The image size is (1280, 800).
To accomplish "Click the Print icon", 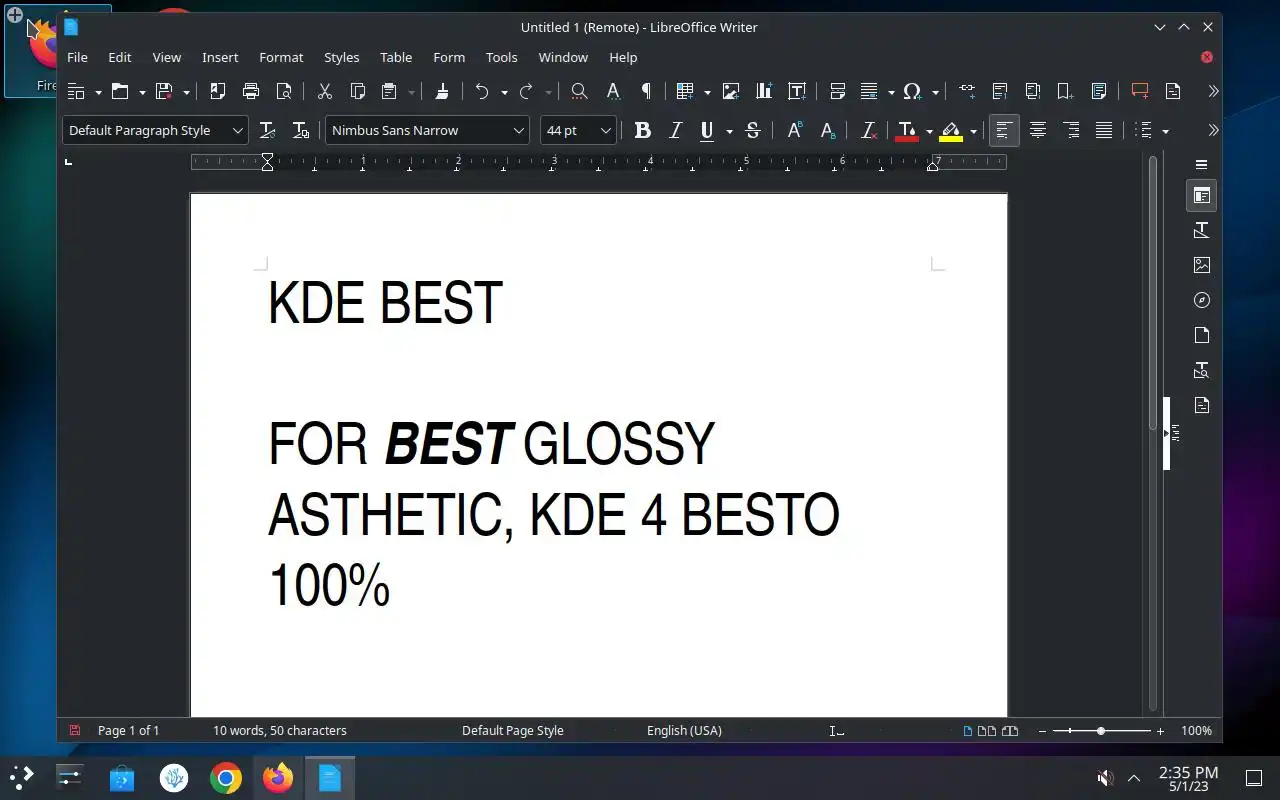I will 251,91.
